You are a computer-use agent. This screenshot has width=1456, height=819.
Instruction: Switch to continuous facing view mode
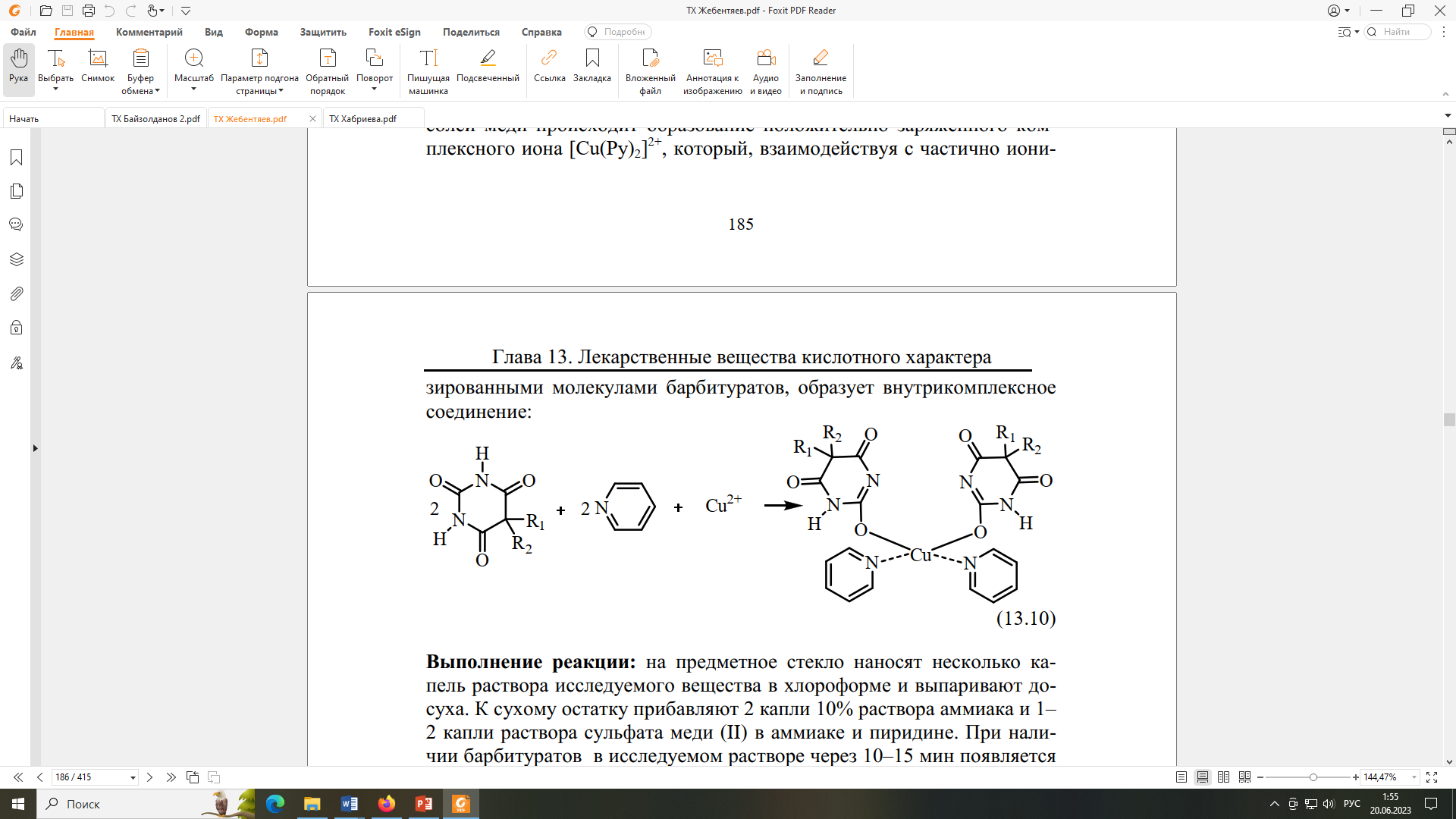pyautogui.click(x=1244, y=777)
